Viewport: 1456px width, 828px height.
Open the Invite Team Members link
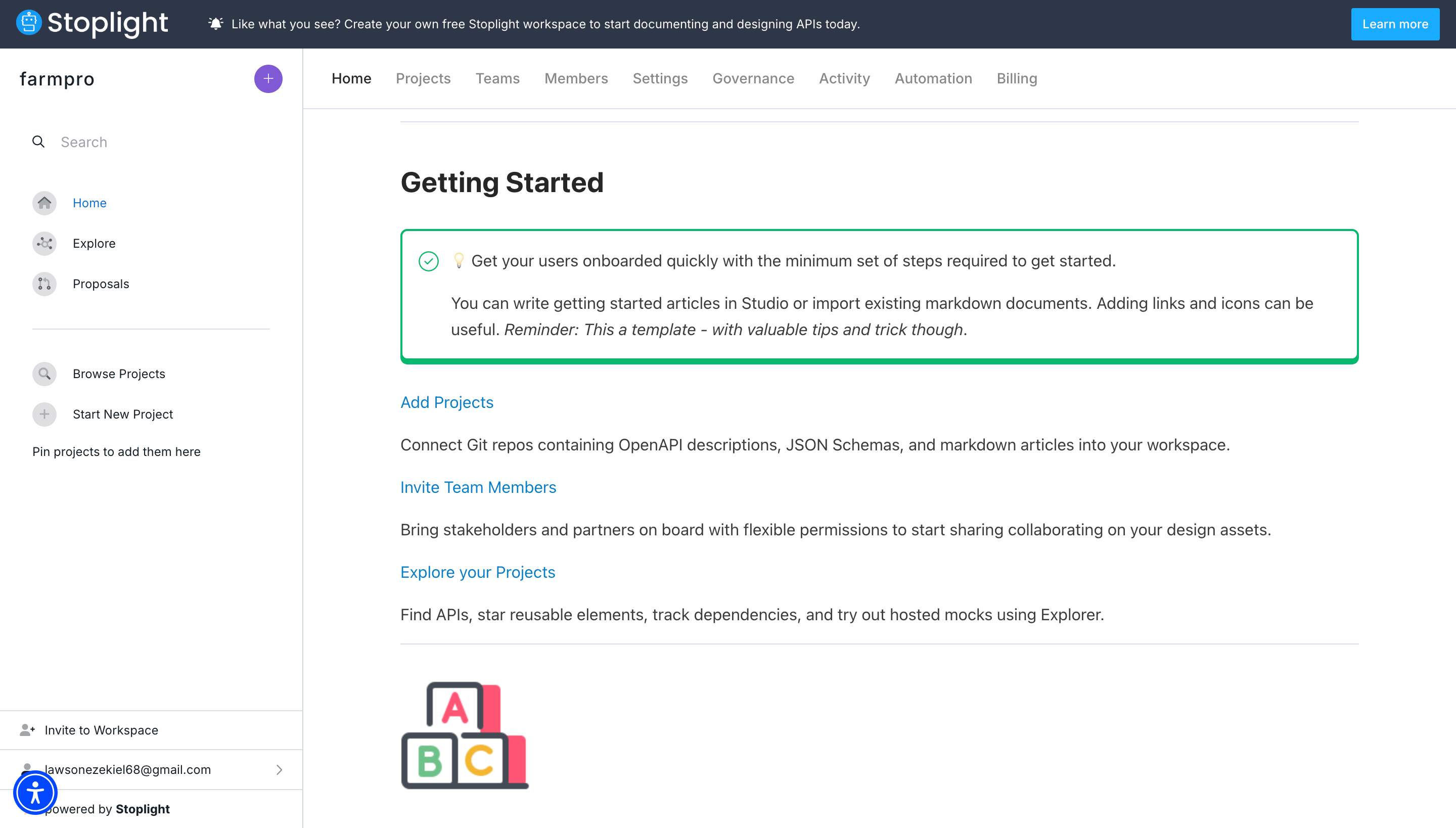478,487
